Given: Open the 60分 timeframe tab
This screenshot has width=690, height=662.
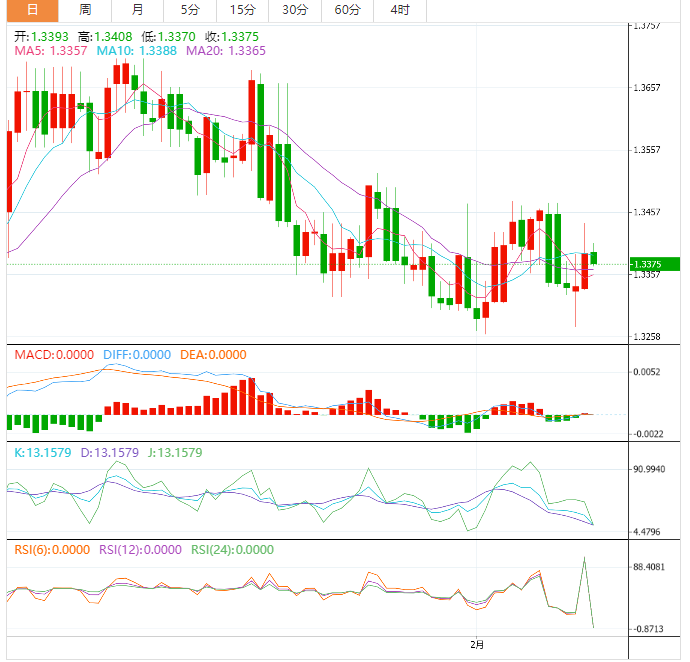Looking at the screenshot, I should (x=348, y=10).
